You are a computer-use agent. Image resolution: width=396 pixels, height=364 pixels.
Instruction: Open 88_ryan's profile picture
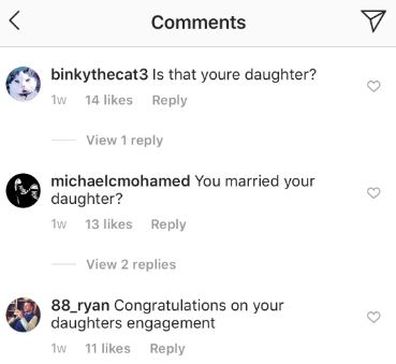(x=23, y=315)
